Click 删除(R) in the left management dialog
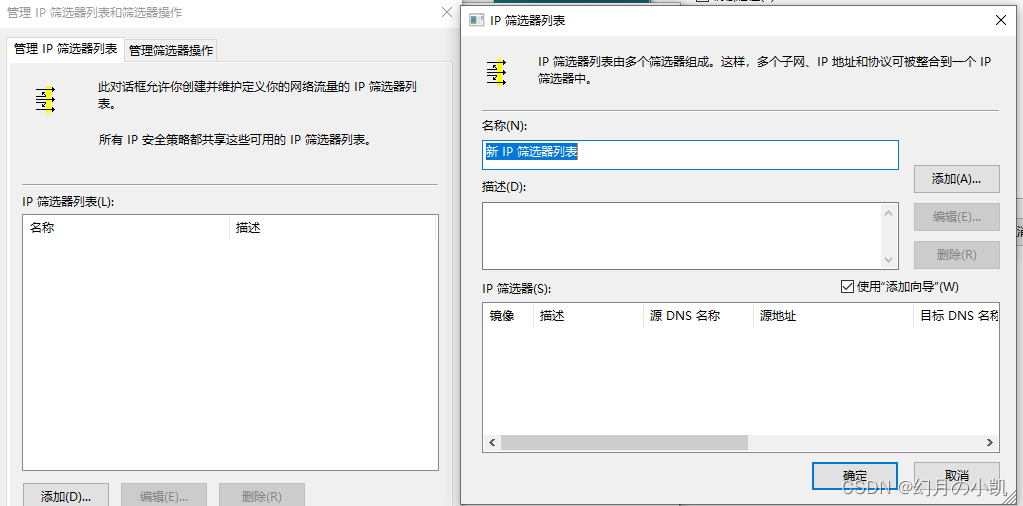The width and height of the screenshot is (1023, 506). click(262, 496)
